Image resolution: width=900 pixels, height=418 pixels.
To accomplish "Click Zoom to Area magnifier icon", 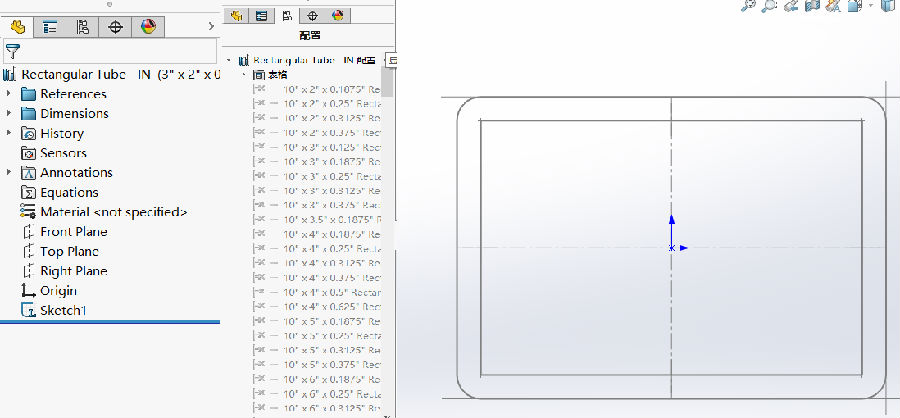I will click(769, 6).
